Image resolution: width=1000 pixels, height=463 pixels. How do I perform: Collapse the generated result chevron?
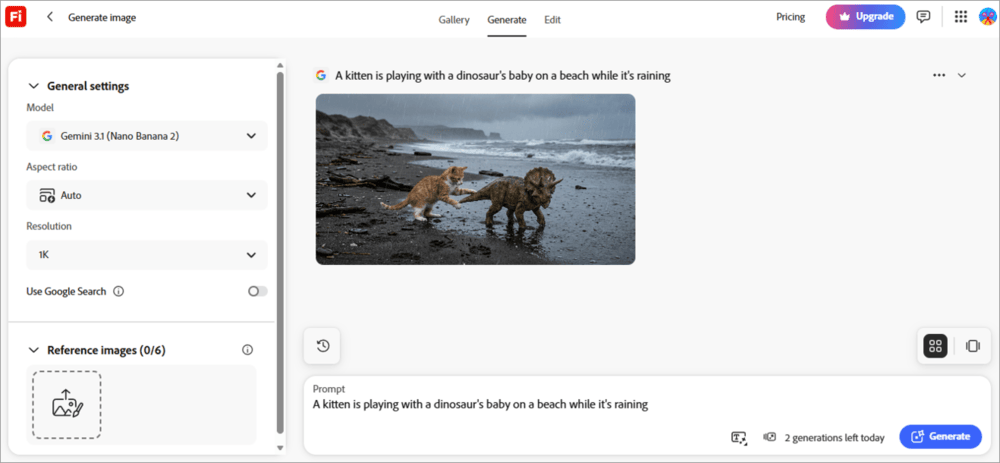[962, 75]
